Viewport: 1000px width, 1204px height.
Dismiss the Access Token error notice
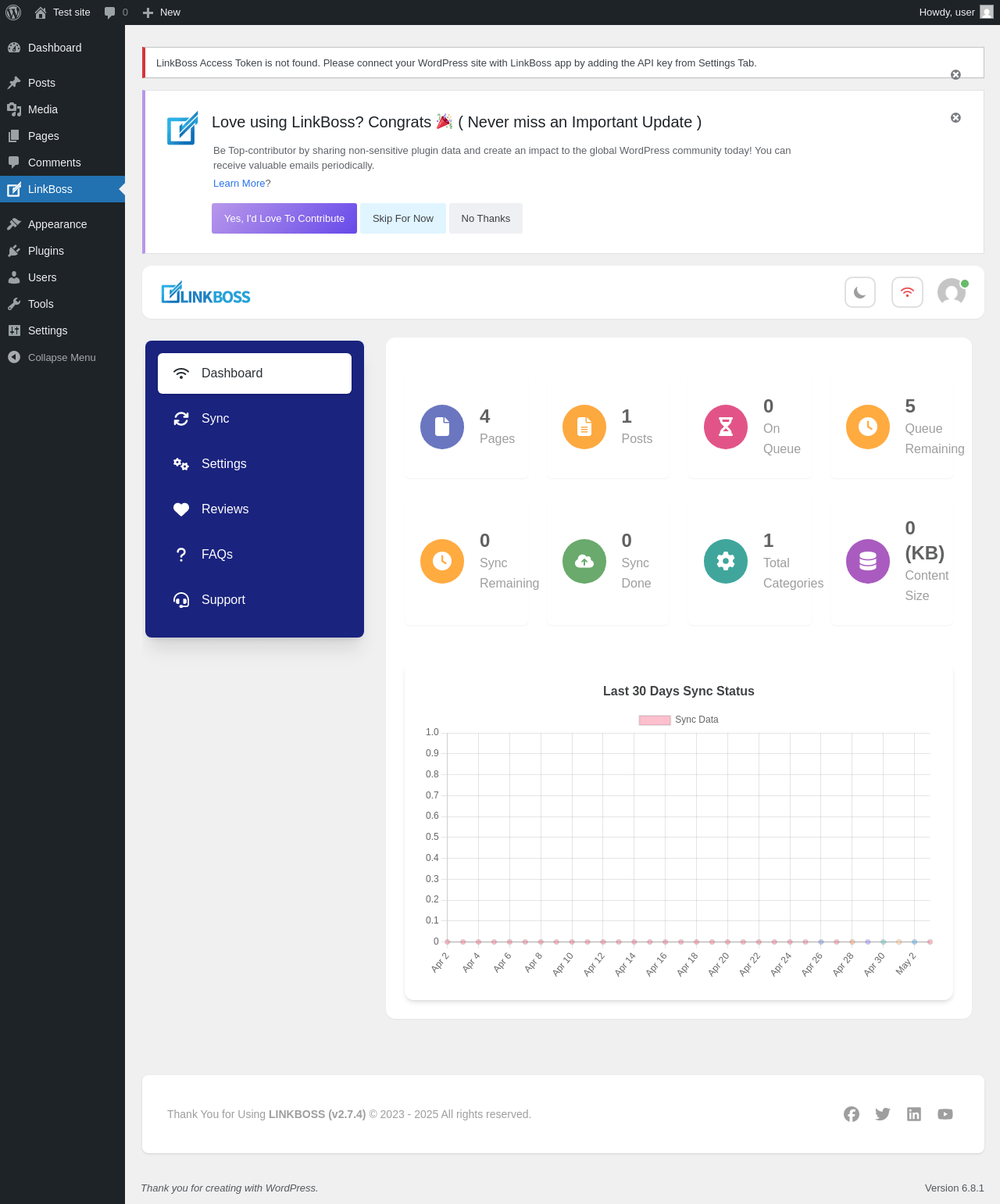pyautogui.click(x=955, y=75)
